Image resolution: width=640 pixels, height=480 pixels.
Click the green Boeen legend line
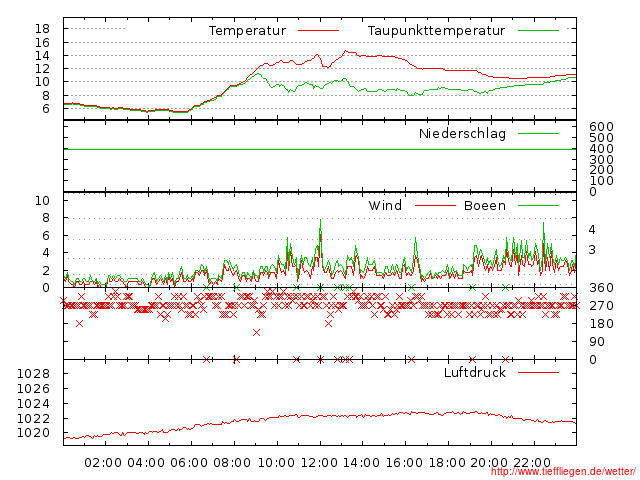click(x=538, y=205)
